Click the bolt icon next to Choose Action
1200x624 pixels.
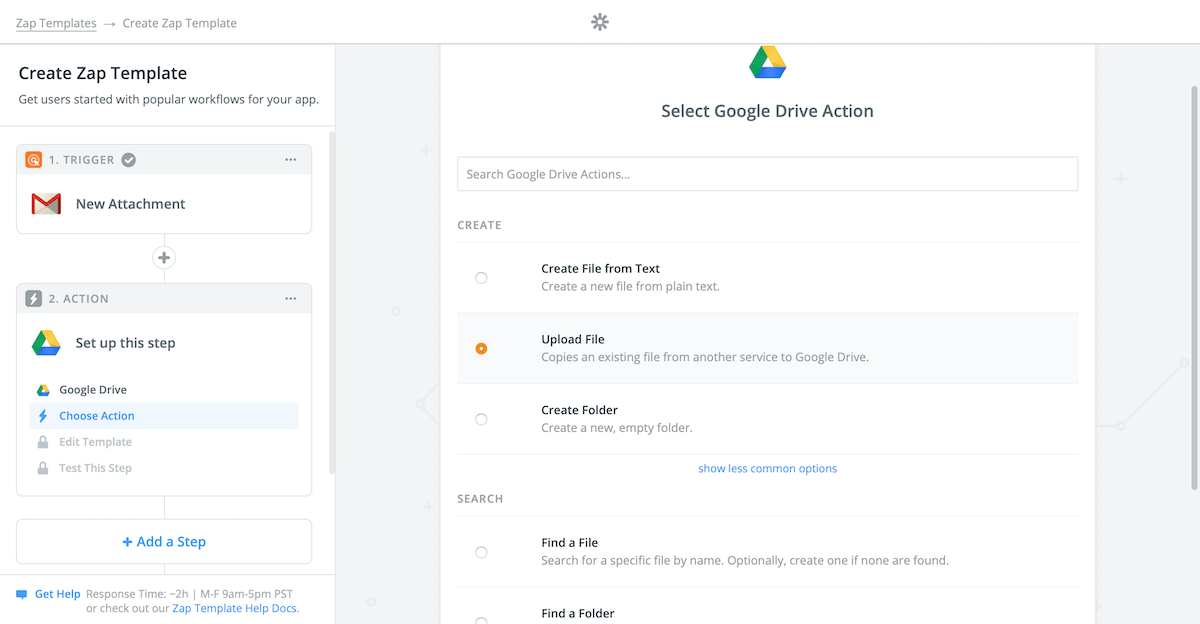[x=43, y=416]
